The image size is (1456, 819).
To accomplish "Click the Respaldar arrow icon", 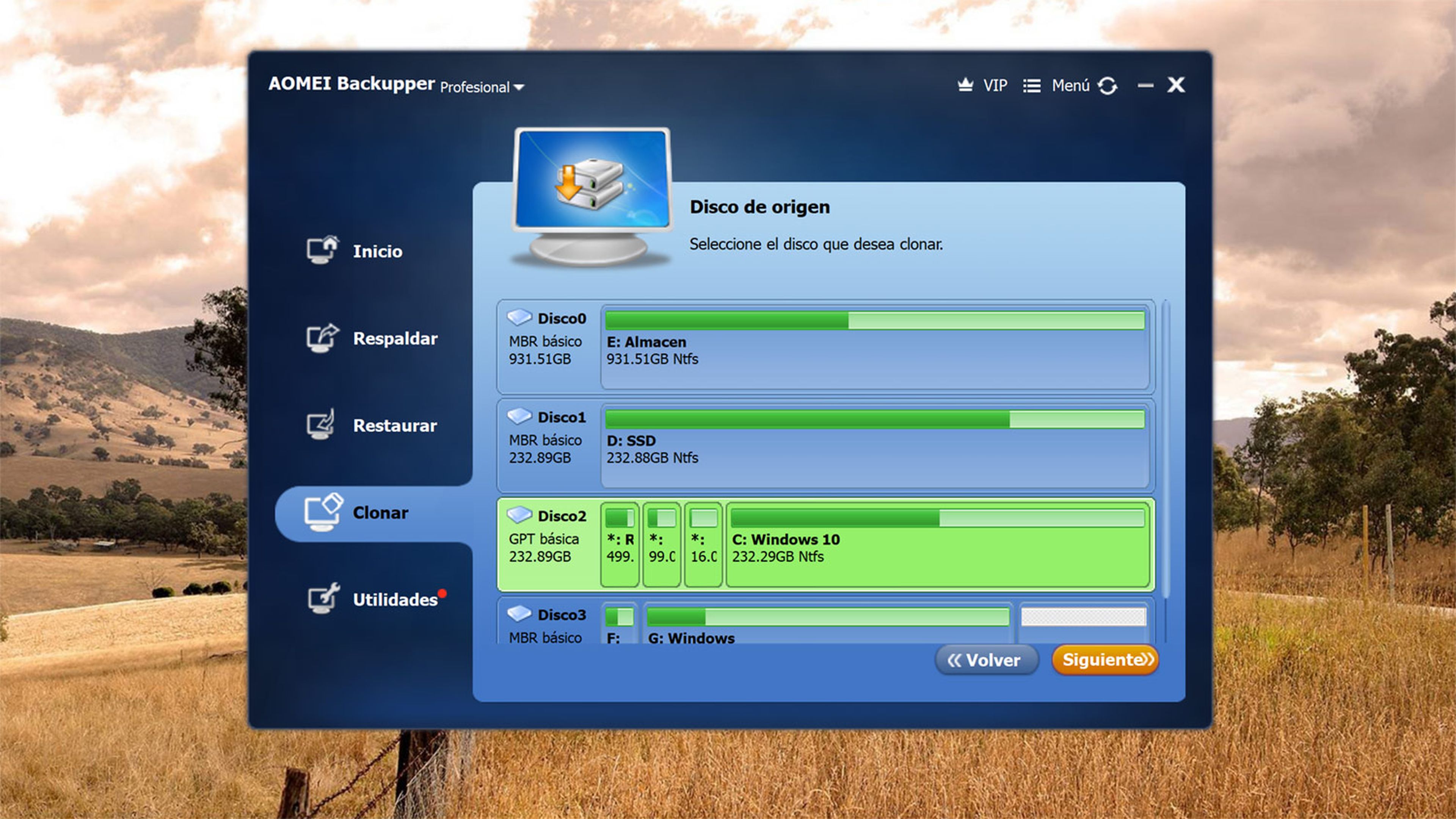I will (x=322, y=338).
